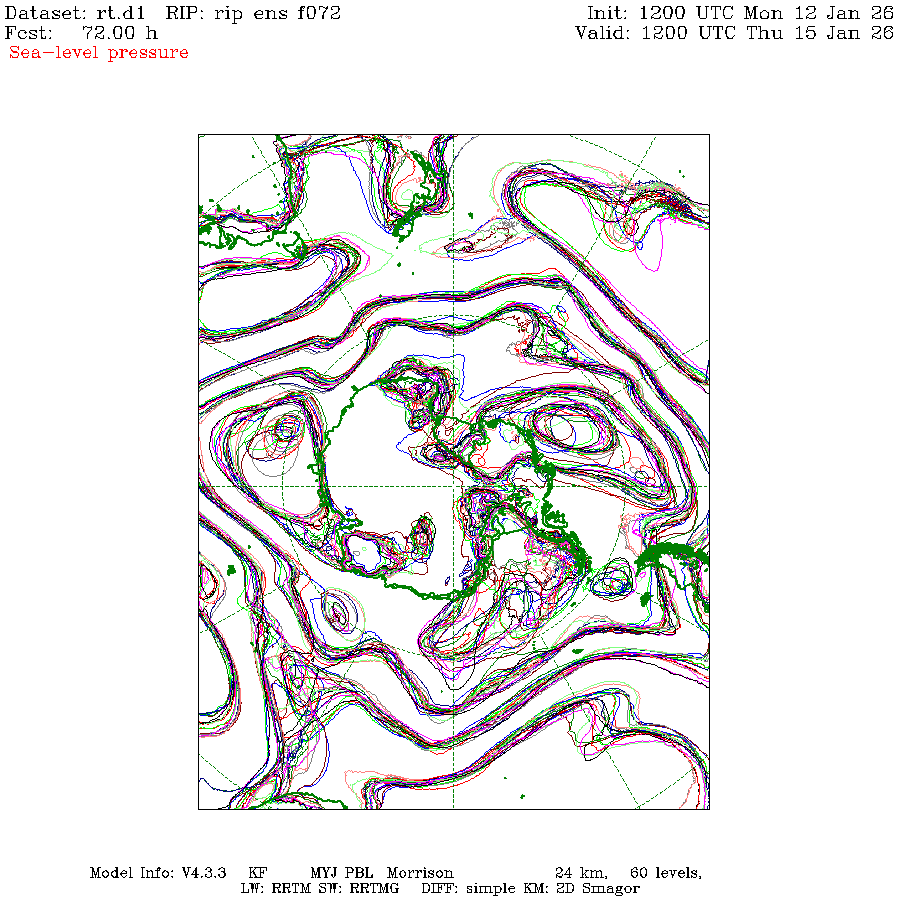This screenshot has height=900, width=900.
Task: Select the 'Valid: 1200 UTC Thu 15 Jan 26' line
Action: tap(735, 33)
